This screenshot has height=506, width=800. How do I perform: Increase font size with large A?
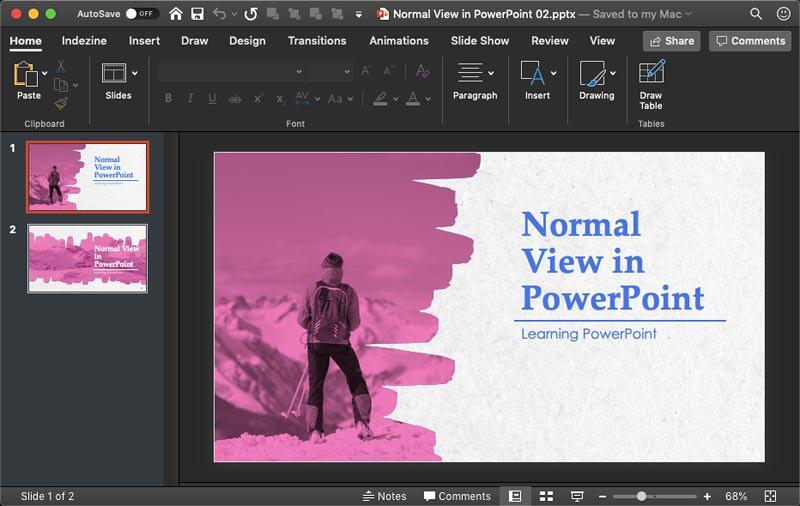(366, 71)
